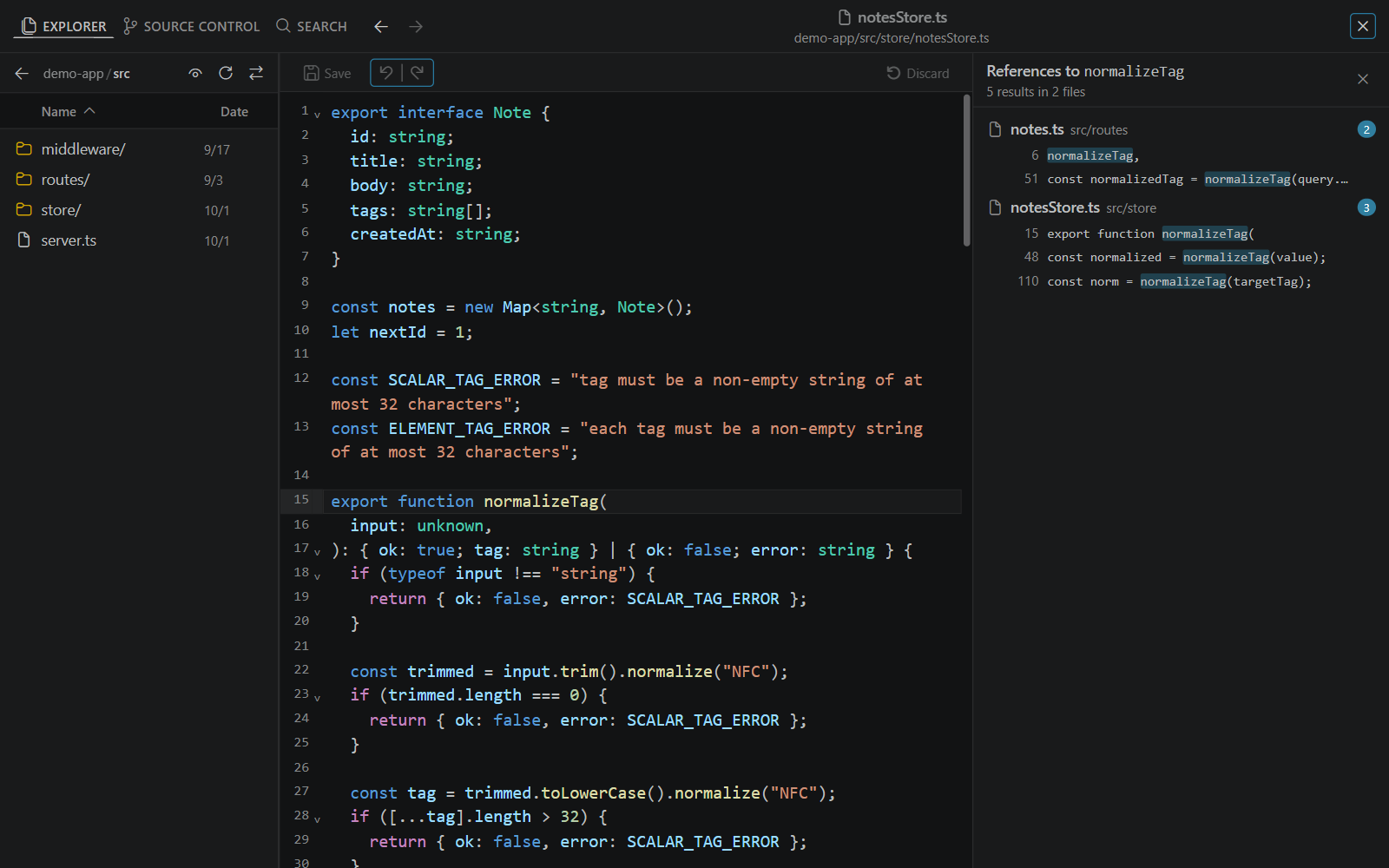1389x868 pixels.
Task: Click the notesStore.ts file path breadcrumb
Action: point(892,38)
